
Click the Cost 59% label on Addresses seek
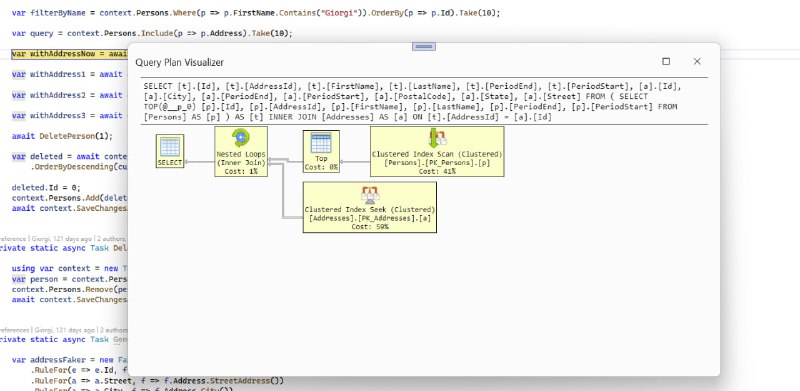click(x=370, y=227)
